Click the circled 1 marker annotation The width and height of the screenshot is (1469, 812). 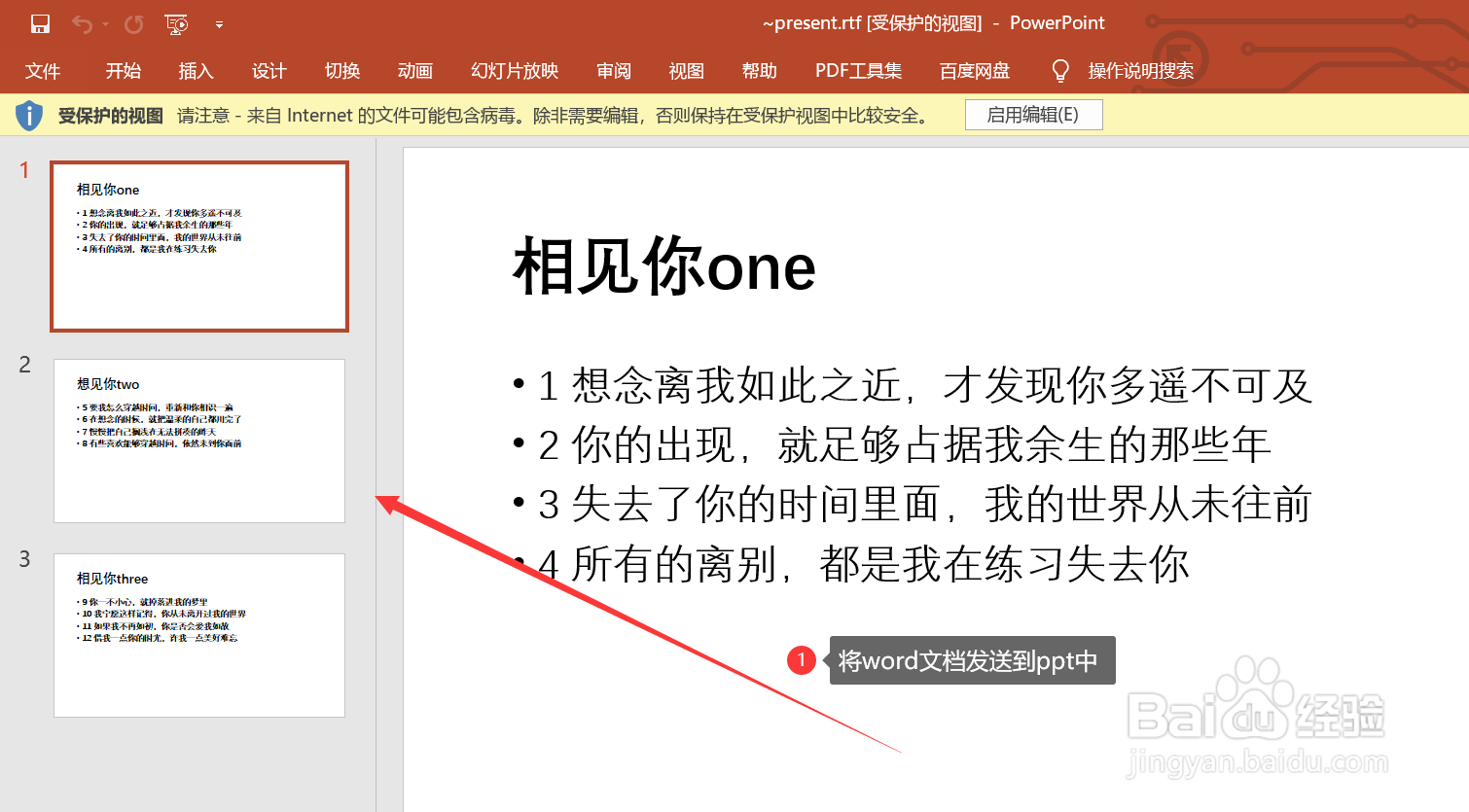pyautogui.click(x=800, y=660)
